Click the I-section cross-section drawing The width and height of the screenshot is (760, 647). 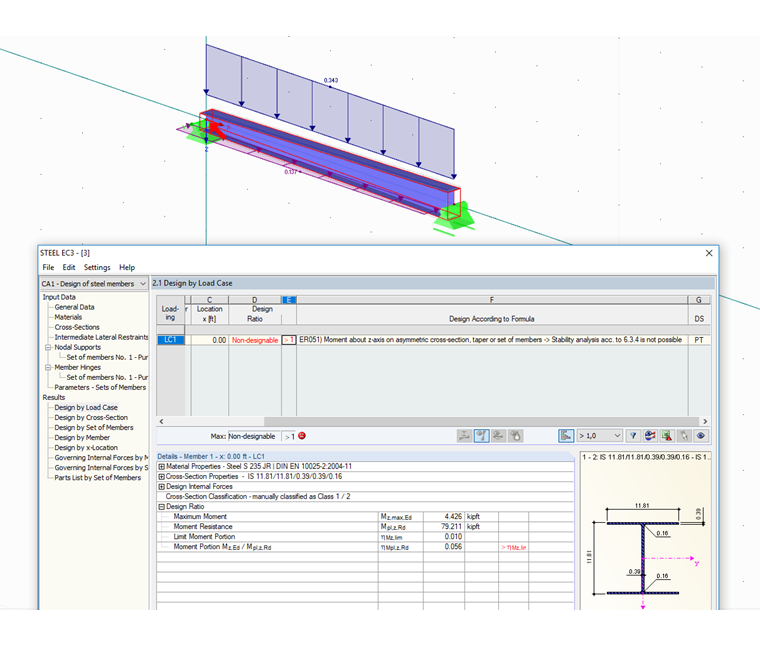pyautogui.click(x=643, y=558)
